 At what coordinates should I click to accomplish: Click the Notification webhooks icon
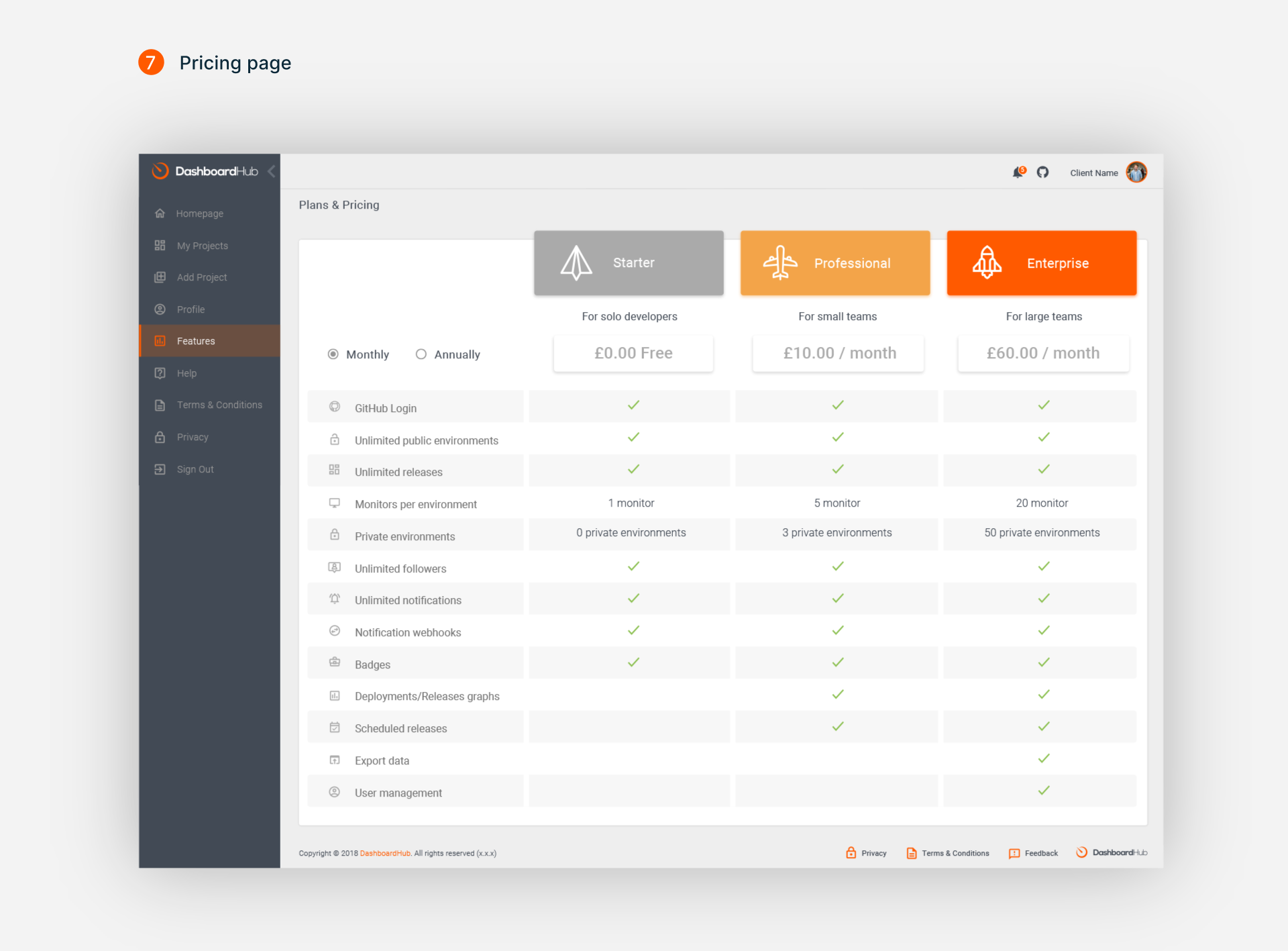point(335,631)
